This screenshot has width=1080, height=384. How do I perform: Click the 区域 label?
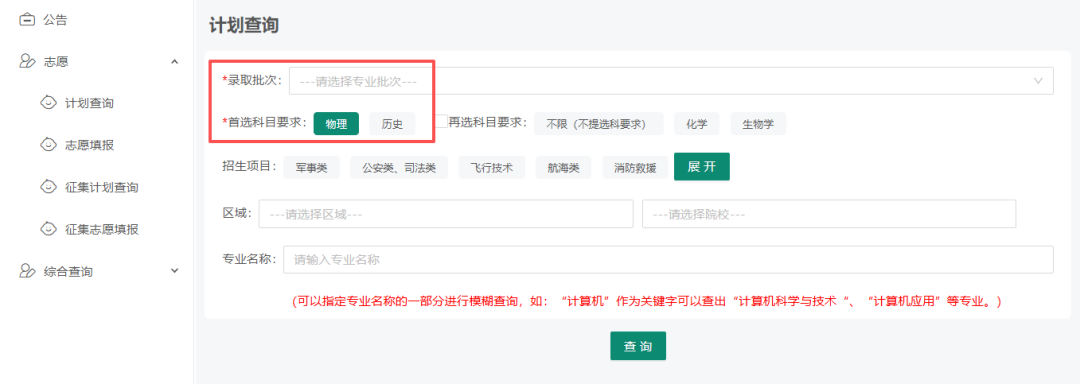point(237,213)
